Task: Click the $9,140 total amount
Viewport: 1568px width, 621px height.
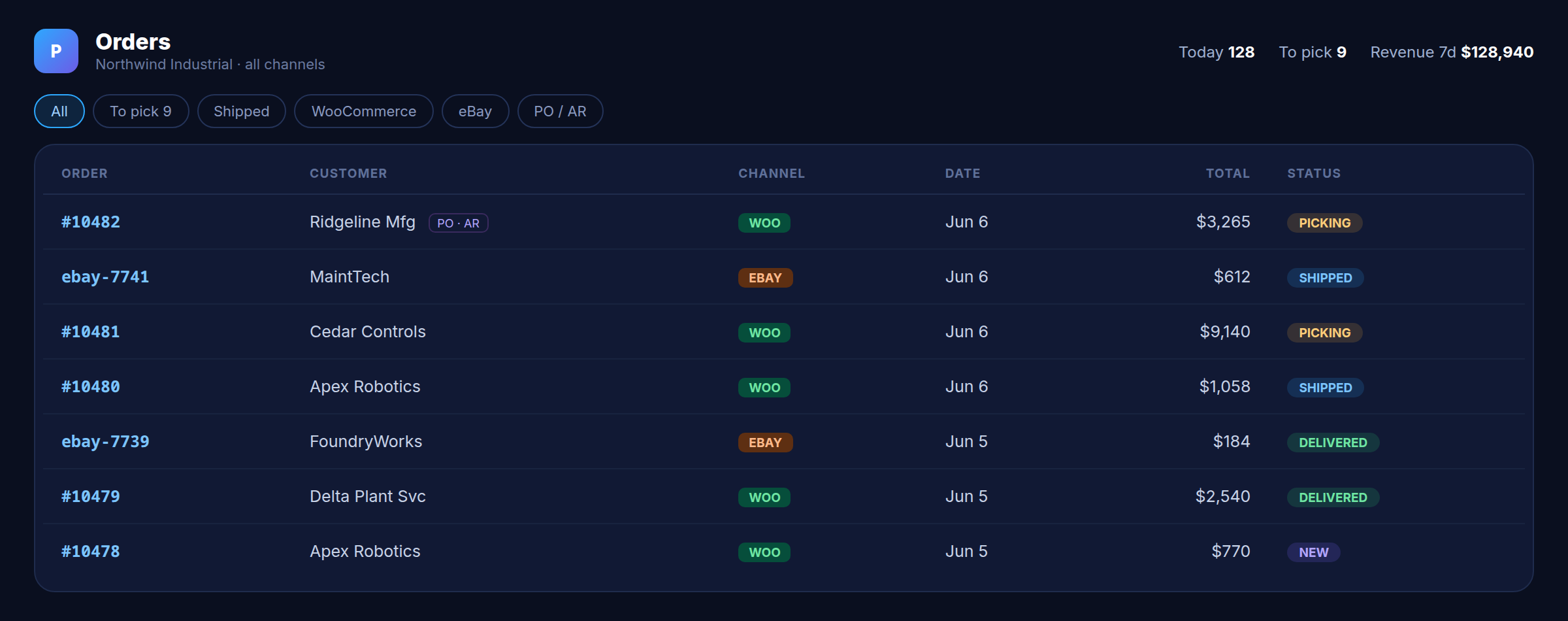Action: click(1225, 332)
